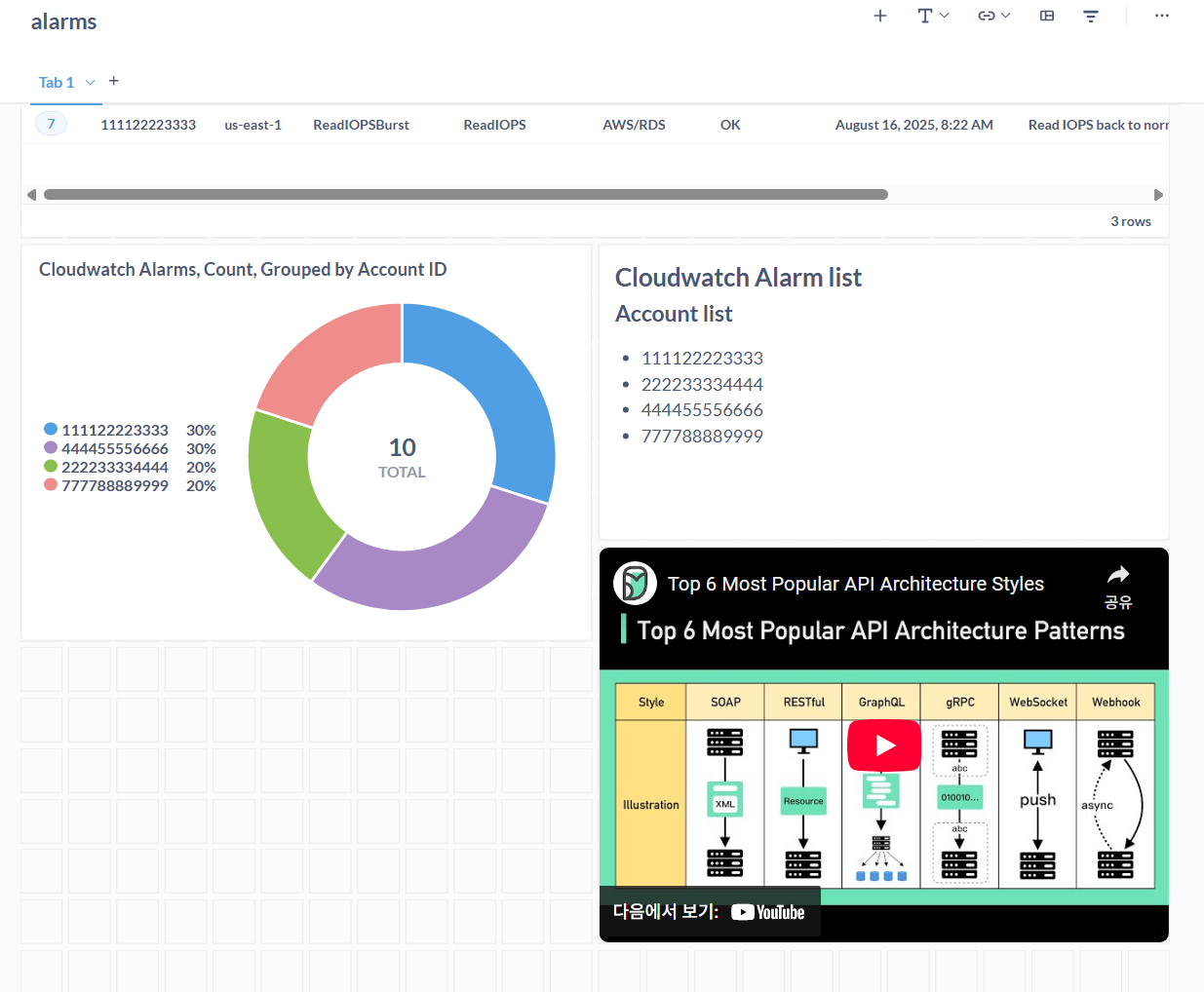The width and height of the screenshot is (1204, 992).
Task: Click the 10 TOTAL label in the donut center
Action: (x=403, y=458)
